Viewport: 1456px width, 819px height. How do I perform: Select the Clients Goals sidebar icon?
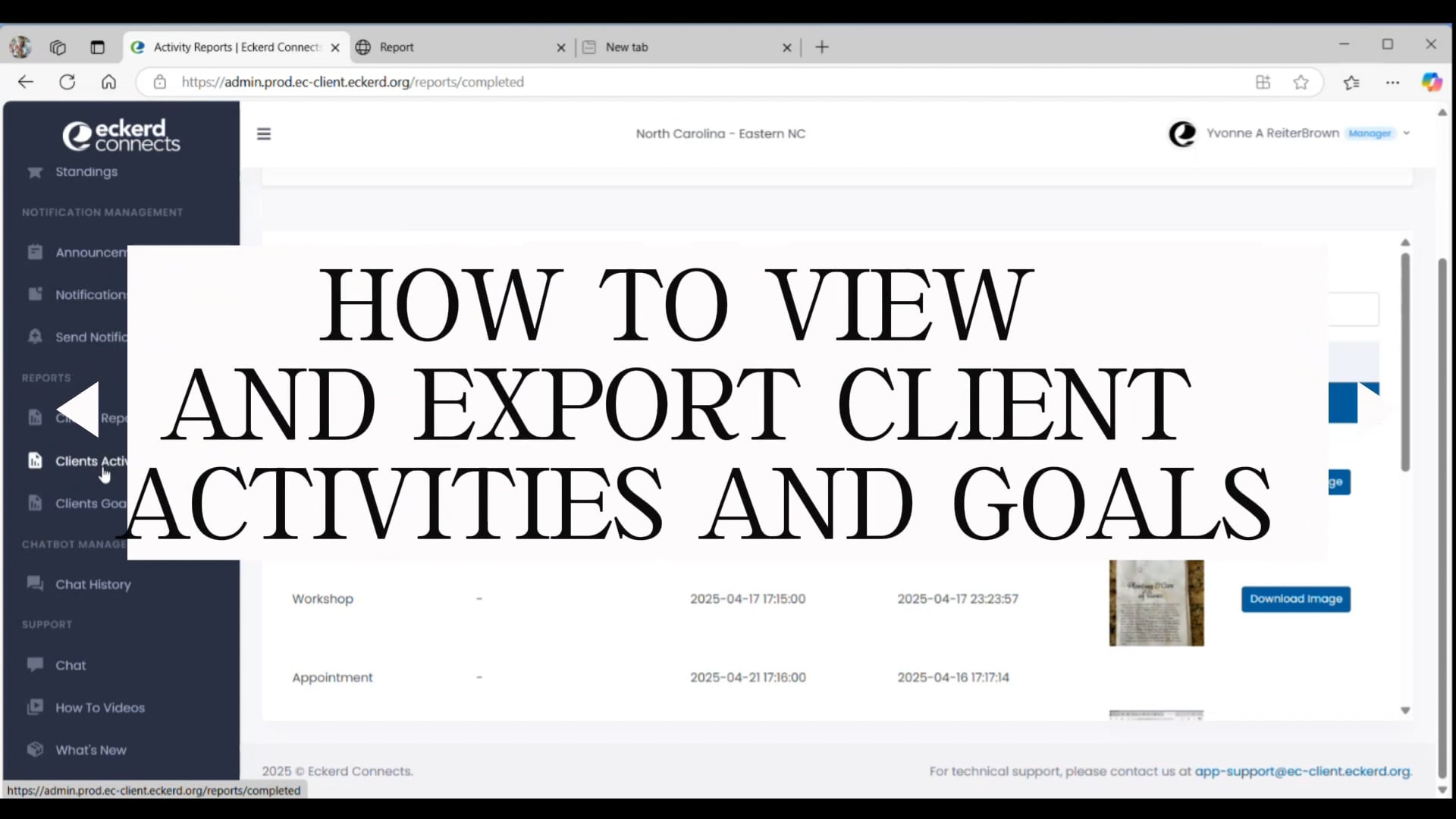(35, 503)
